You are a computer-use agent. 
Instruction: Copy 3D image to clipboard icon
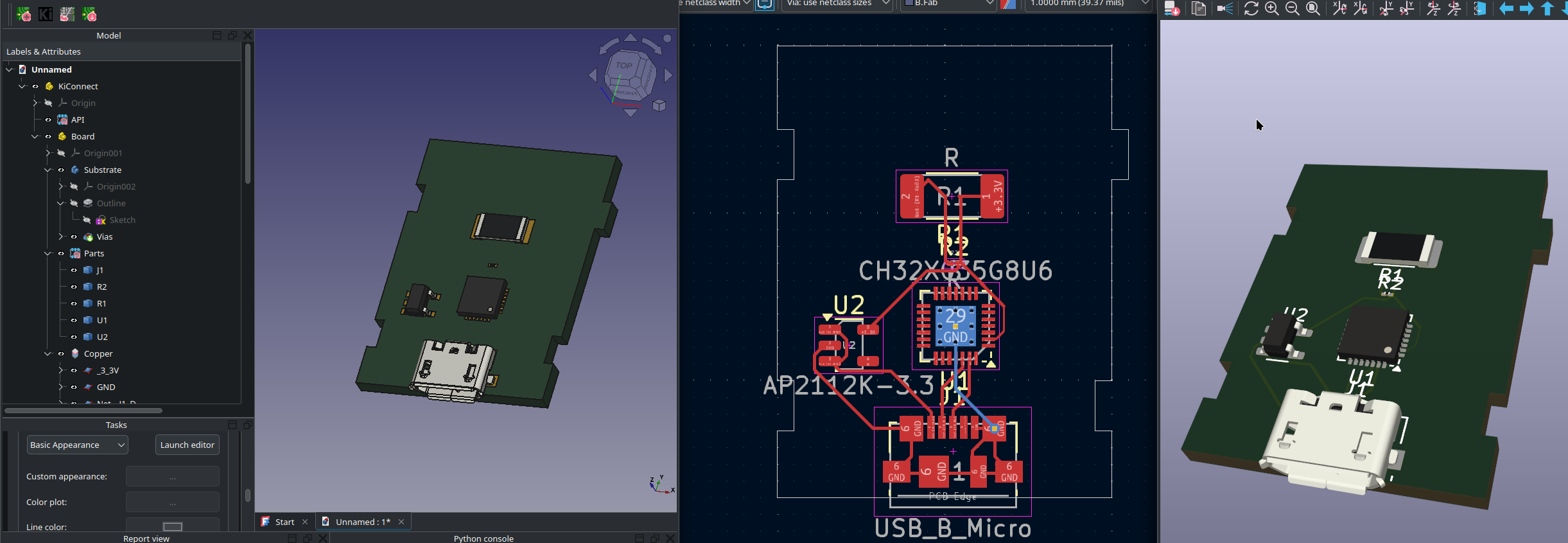[x=1198, y=9]
